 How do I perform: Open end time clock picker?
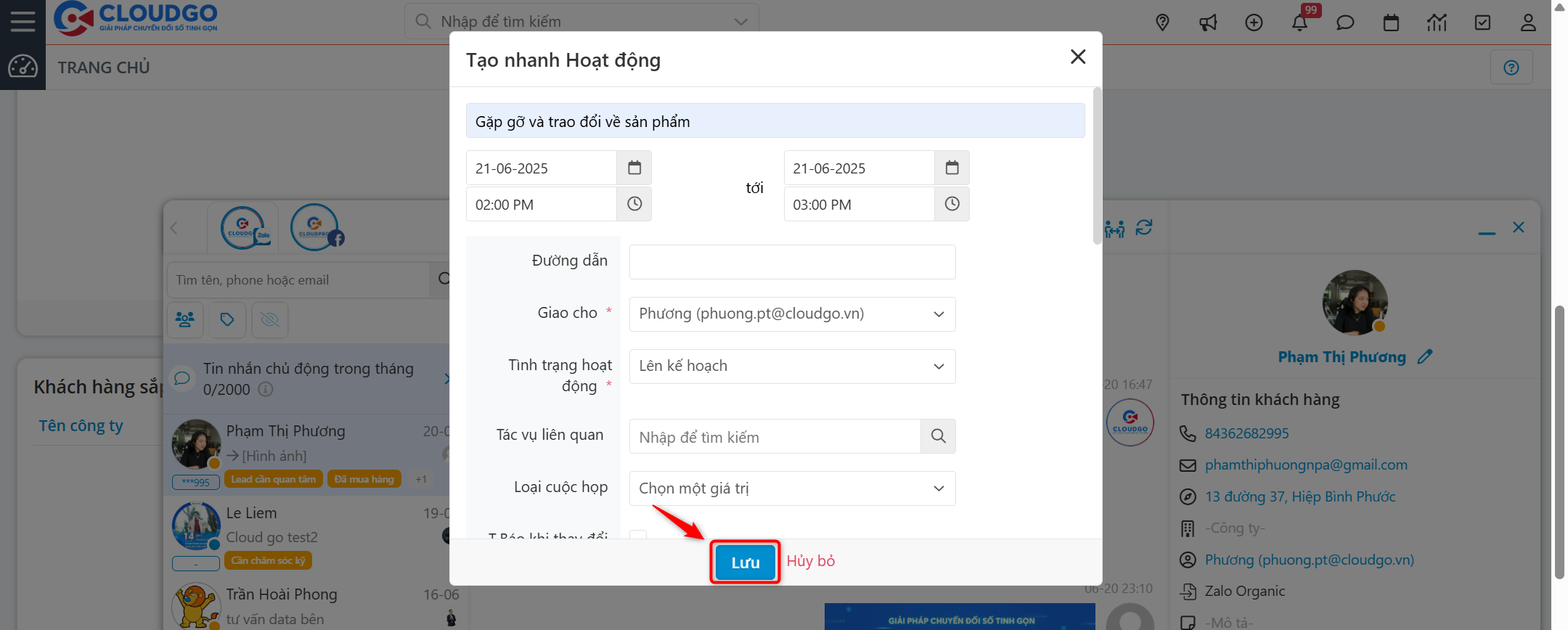coord(952,204)
